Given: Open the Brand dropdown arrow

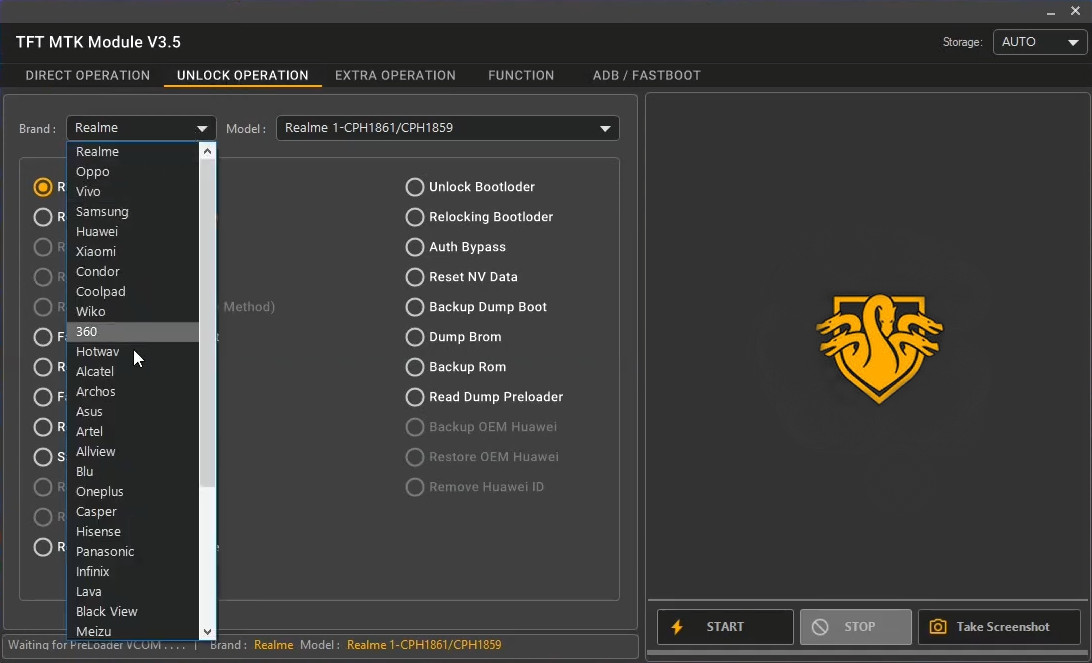Looking at the screenshot, I should [x=201, y=128].
